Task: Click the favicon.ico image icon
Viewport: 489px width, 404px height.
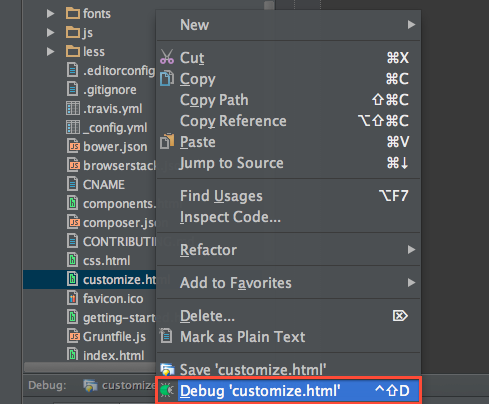Action: tap(72, 298)
